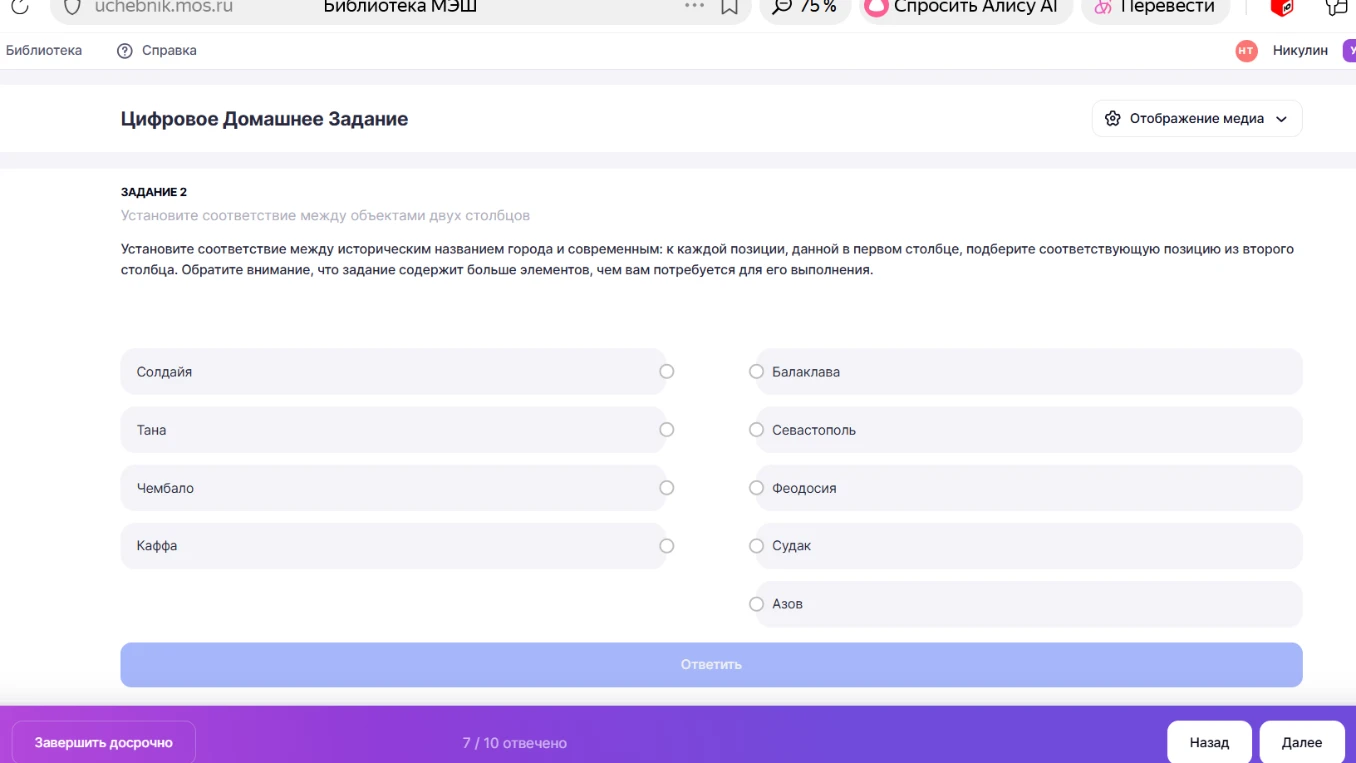This screenshot has width=1356, height=763.
Task: Click the Ответить submit button
Action: coord(711,665)
